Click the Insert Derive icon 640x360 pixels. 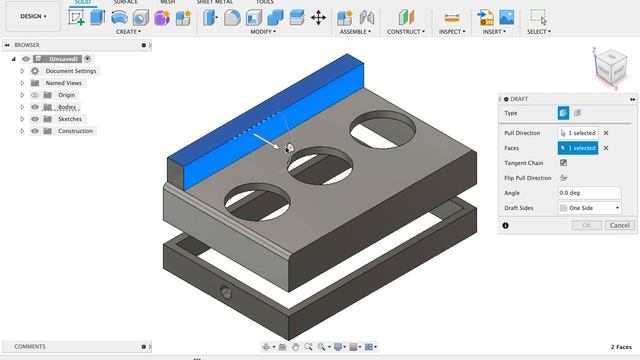click(486, 18)
